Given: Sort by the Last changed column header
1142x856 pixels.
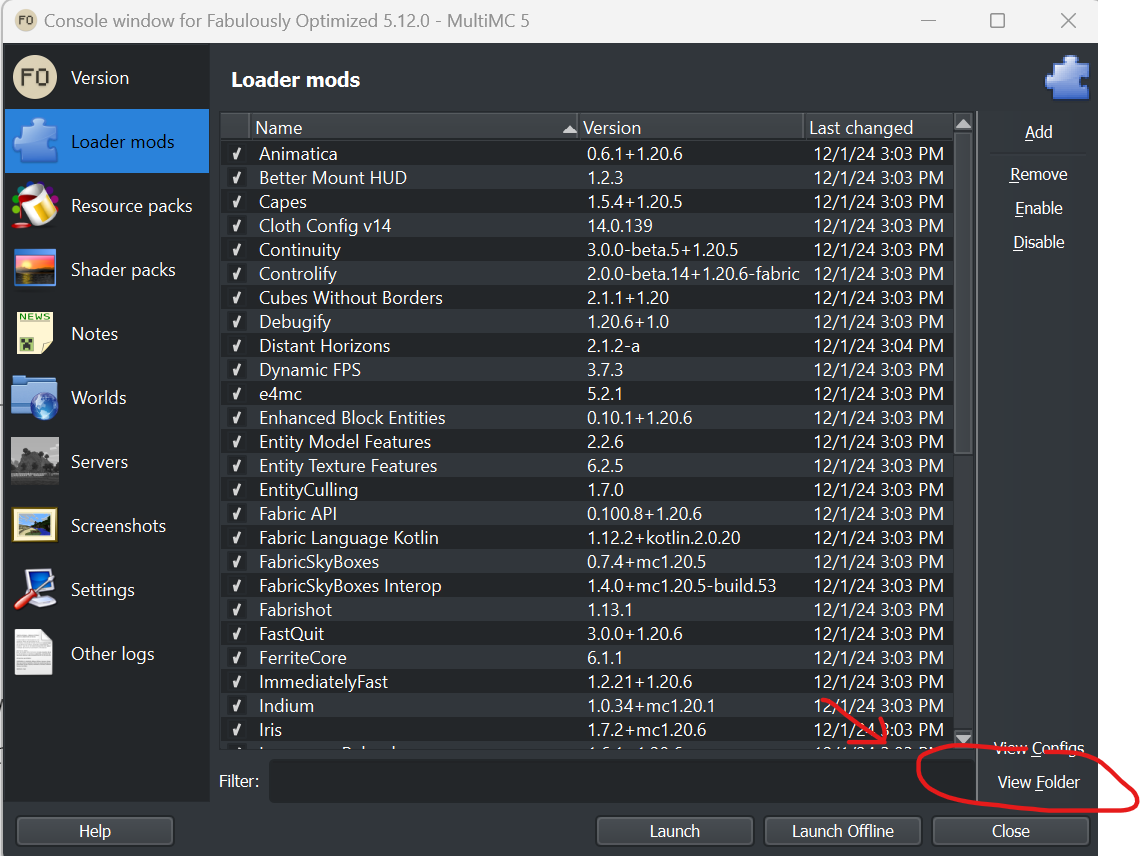Looking at the screenshot, I should (878, 127).
